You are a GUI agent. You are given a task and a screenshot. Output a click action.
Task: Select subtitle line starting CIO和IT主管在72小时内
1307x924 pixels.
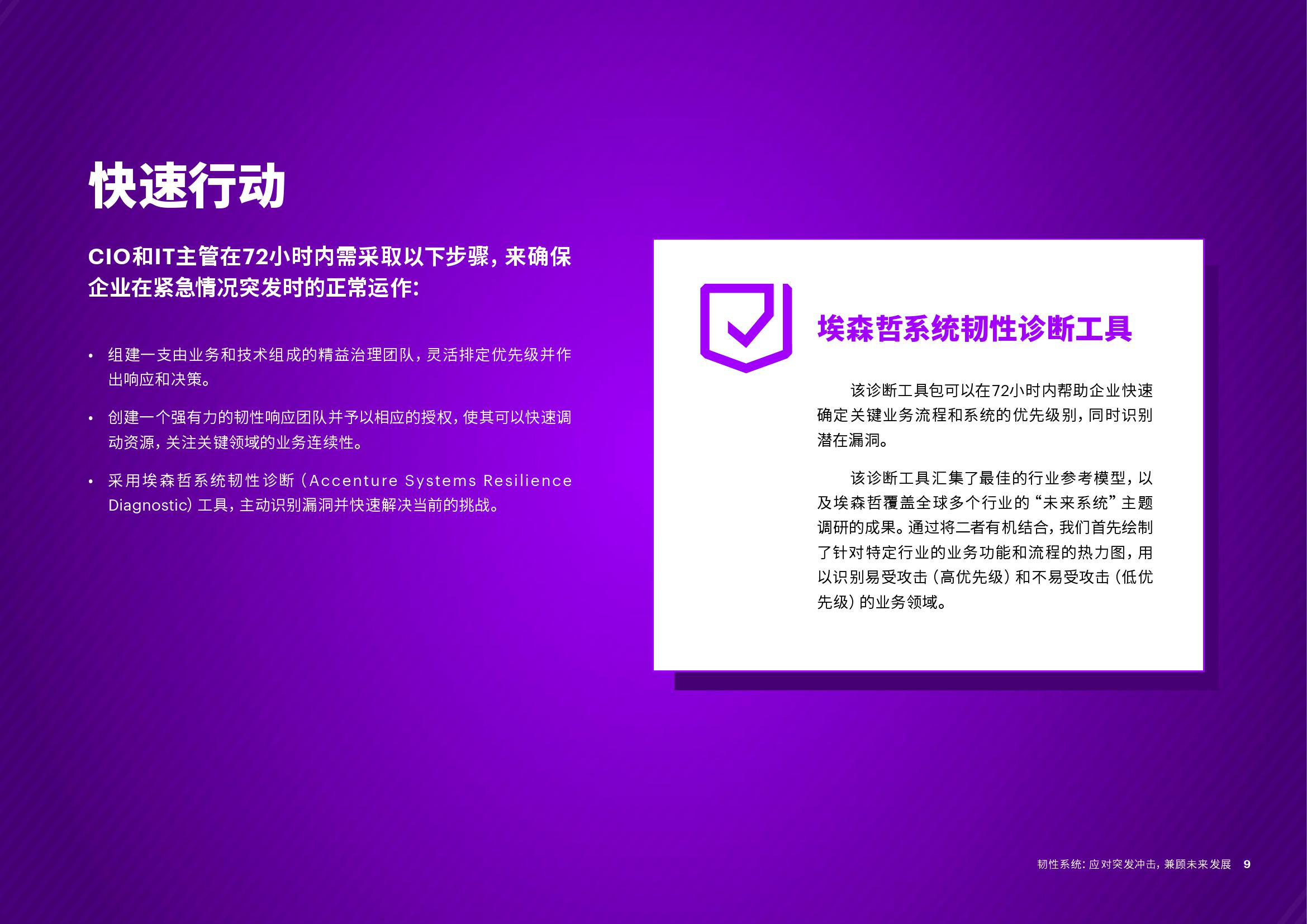click(x=330, y=257)
